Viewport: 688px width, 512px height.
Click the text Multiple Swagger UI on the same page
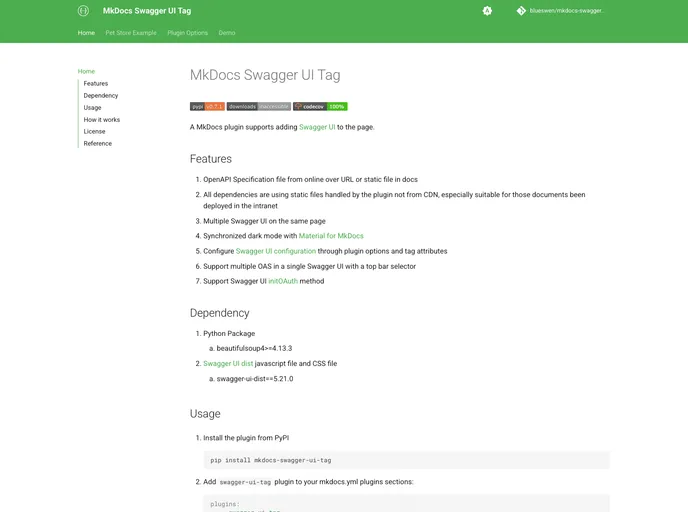[264, 221]
